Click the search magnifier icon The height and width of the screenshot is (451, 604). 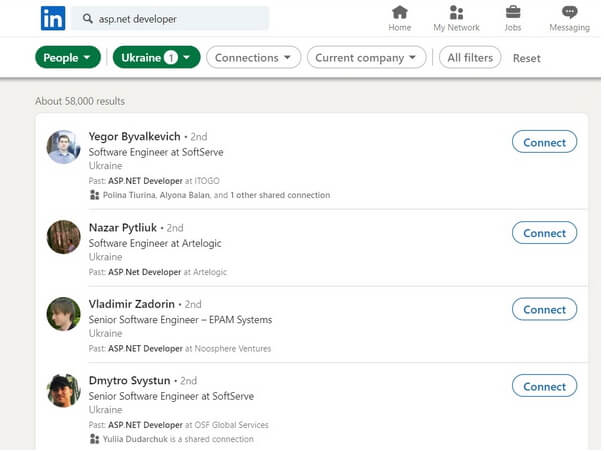click(87, 18)
